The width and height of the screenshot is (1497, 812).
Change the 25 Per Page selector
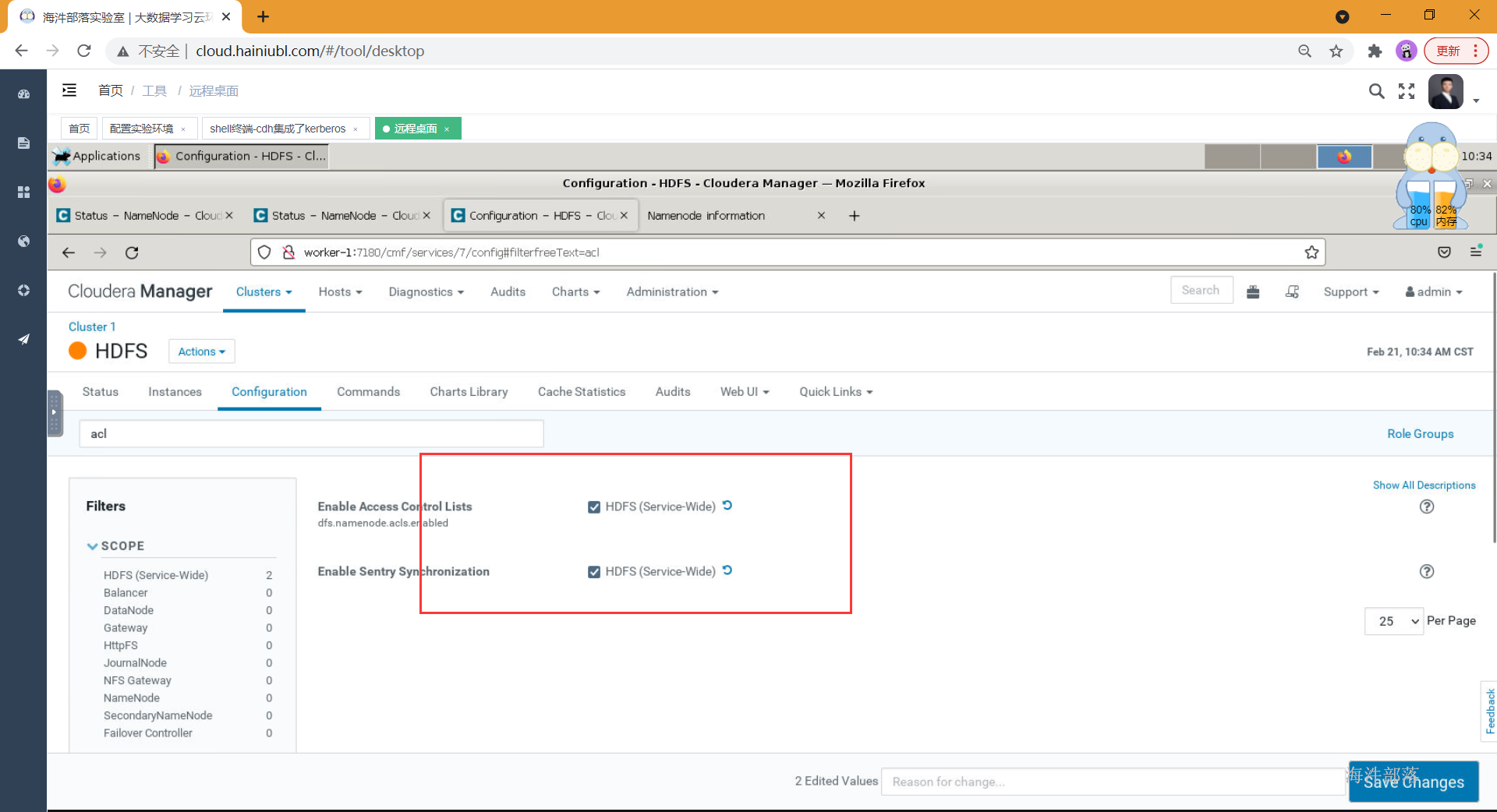1393,621
